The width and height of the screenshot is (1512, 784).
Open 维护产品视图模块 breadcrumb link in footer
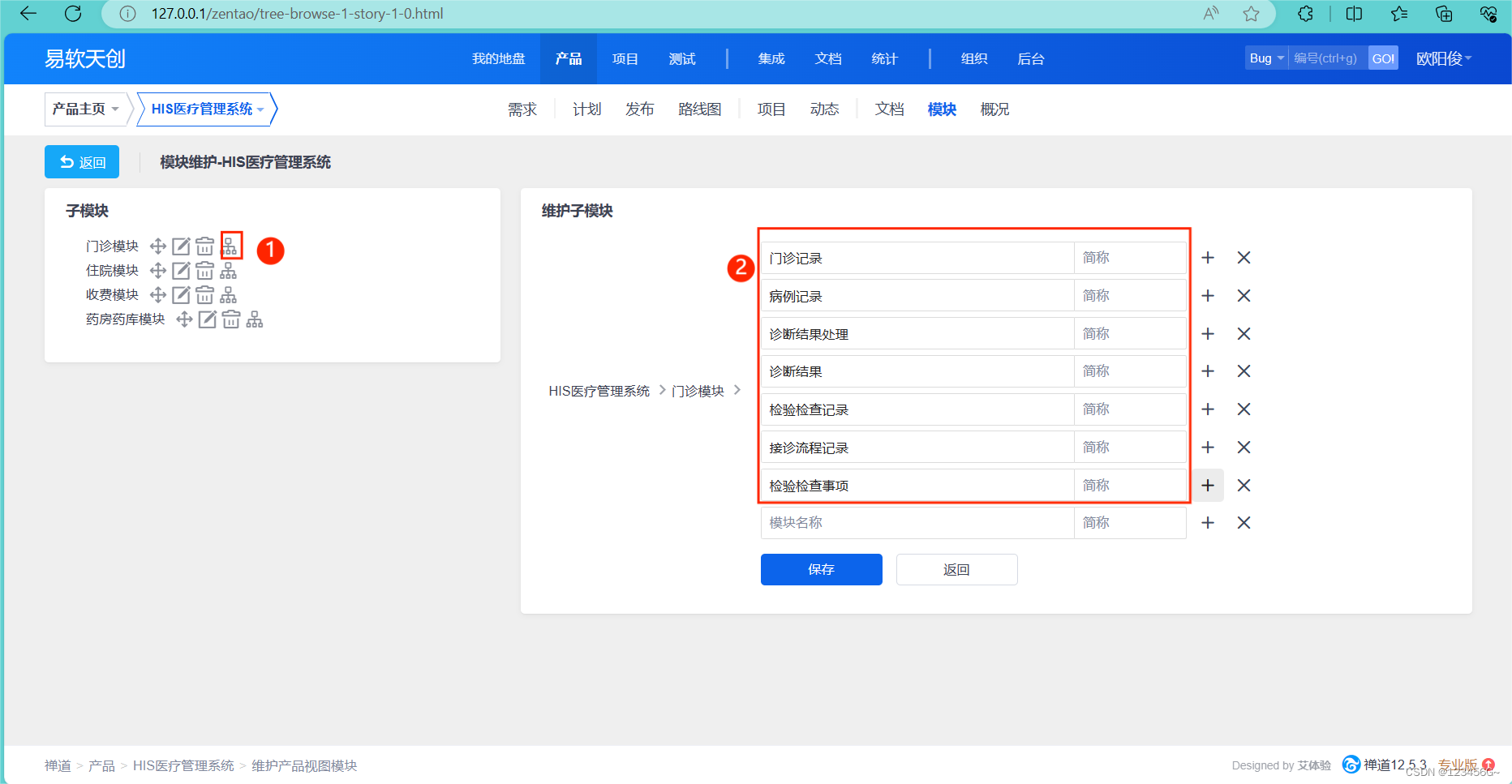click(x=304, y=765)
